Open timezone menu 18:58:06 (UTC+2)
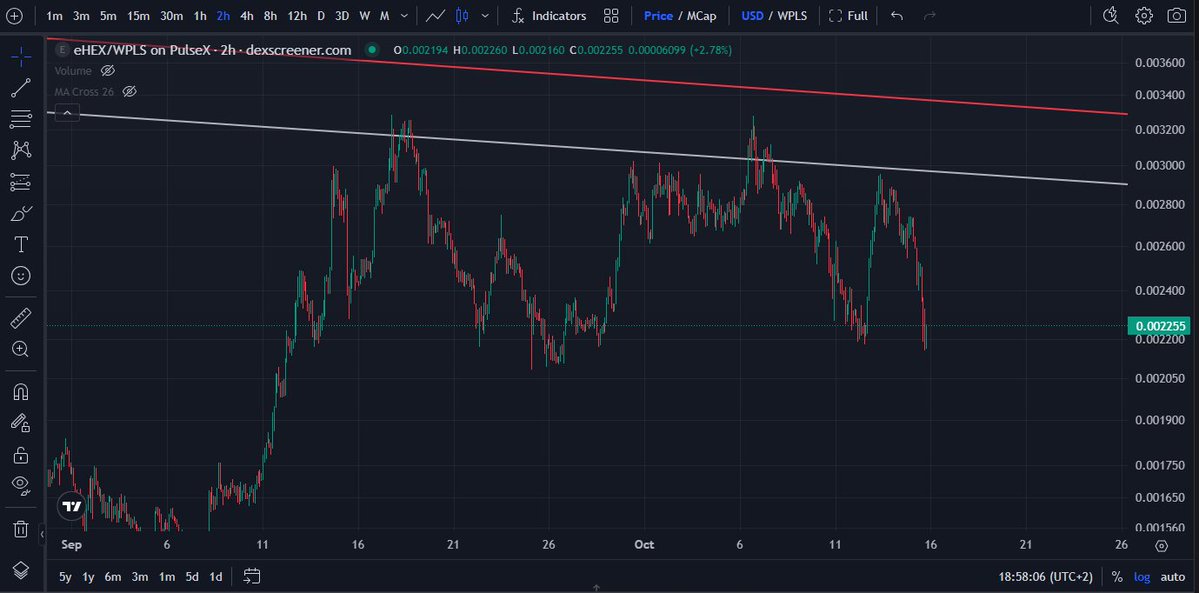The height and width of the screenshot is (593, 1199). point(1045,577)
